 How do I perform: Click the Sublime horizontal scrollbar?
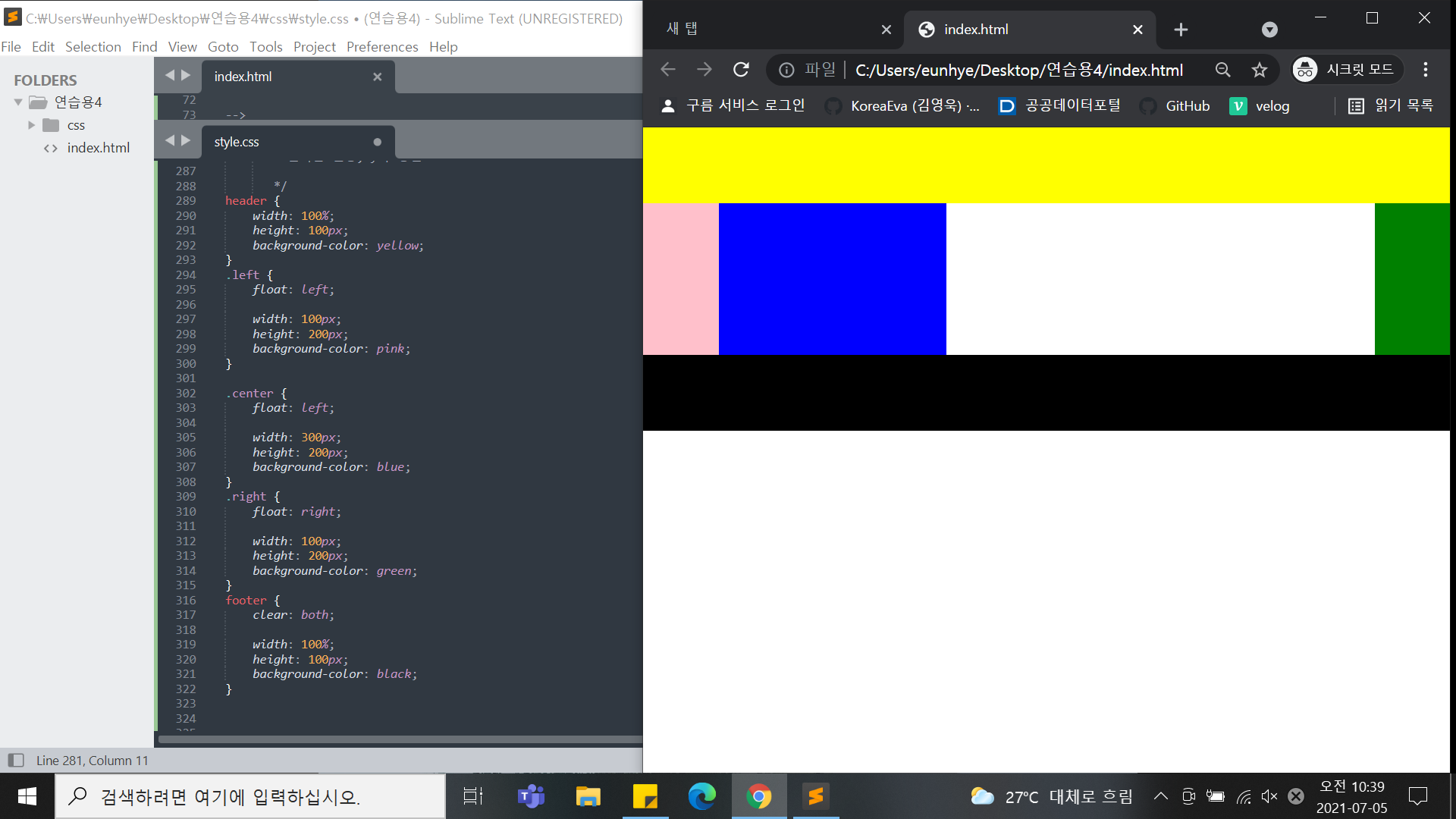click(400, 739)
